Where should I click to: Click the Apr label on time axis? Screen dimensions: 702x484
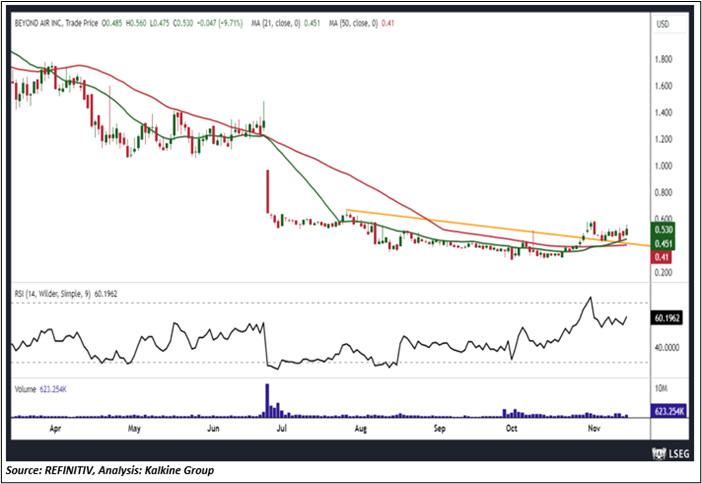point(55,428)
